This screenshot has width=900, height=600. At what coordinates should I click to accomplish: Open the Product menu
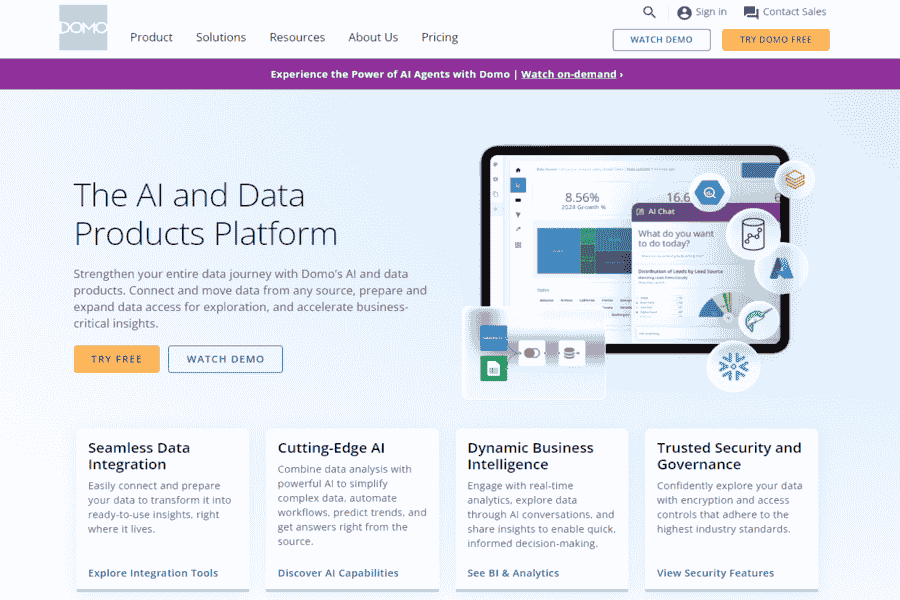[x=151, y=37]
